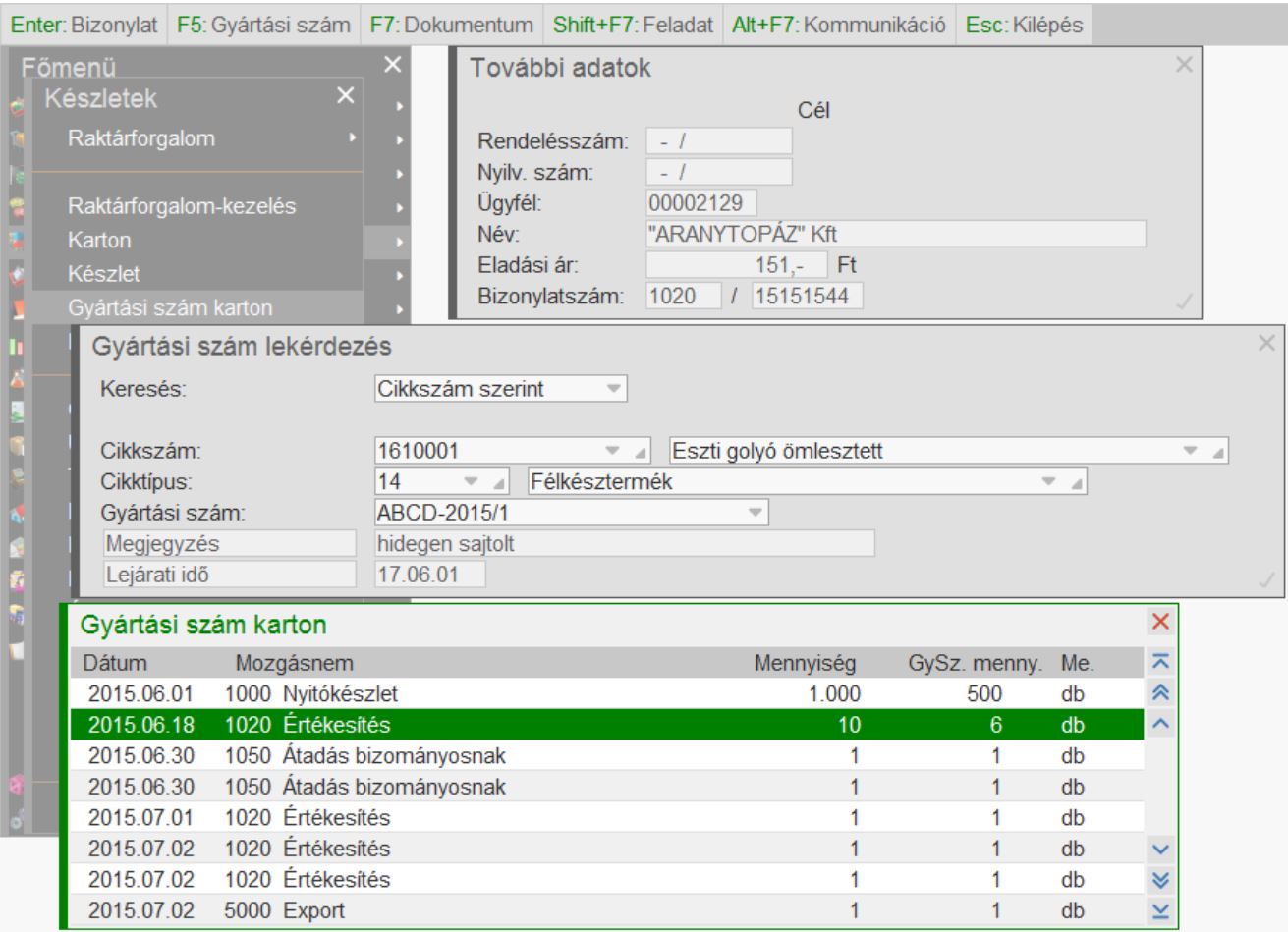Click the 'Me.' column header

1078,664
